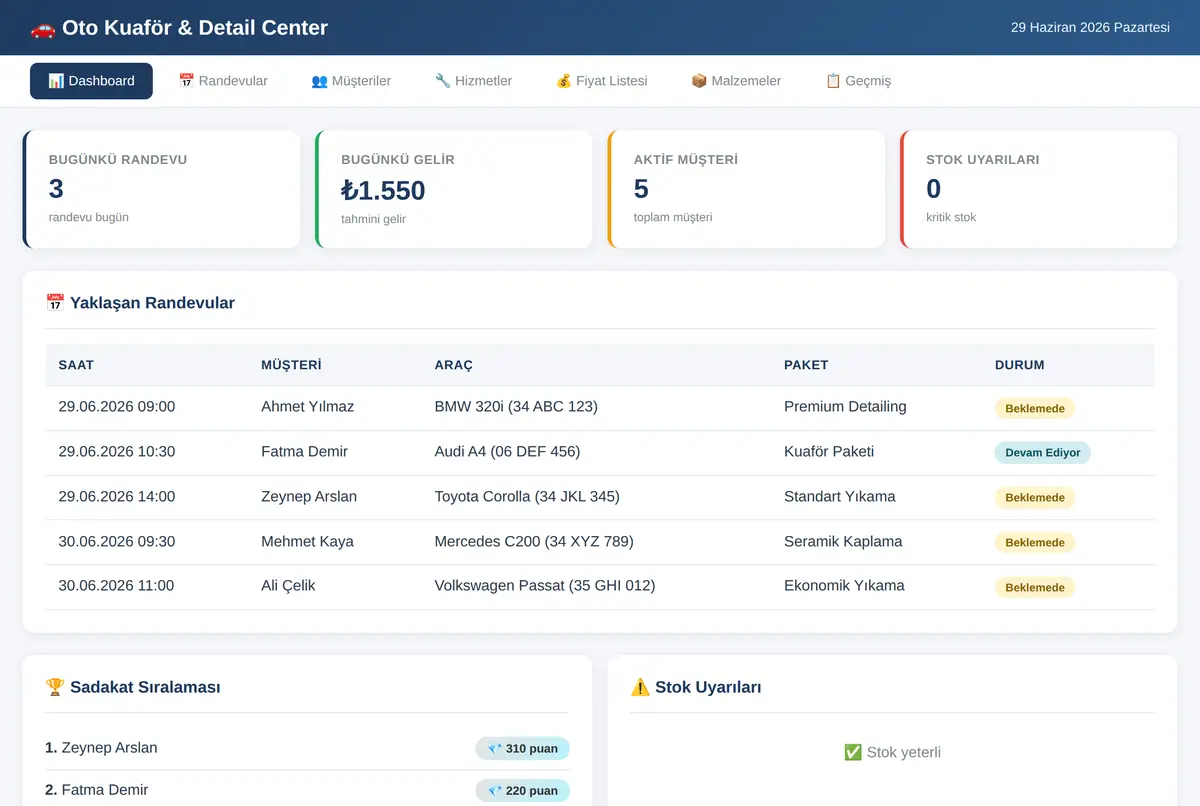Open the Müşteriler tab
Viewport: 1200px width, 806px height.
point(351,81)
